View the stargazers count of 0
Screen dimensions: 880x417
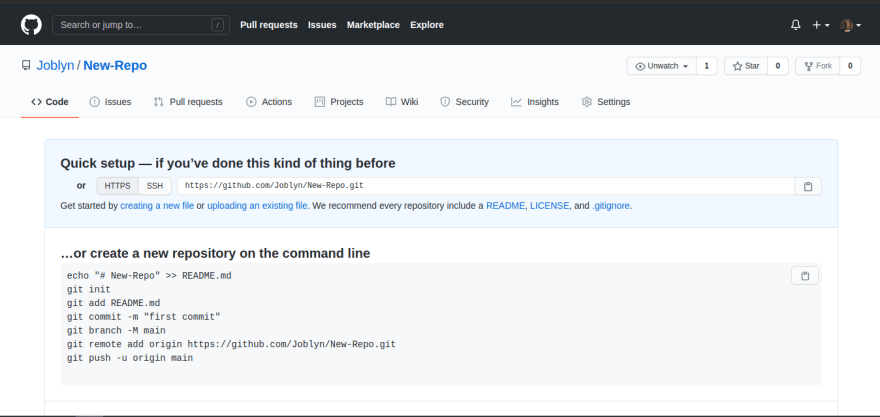pos(778,66)
